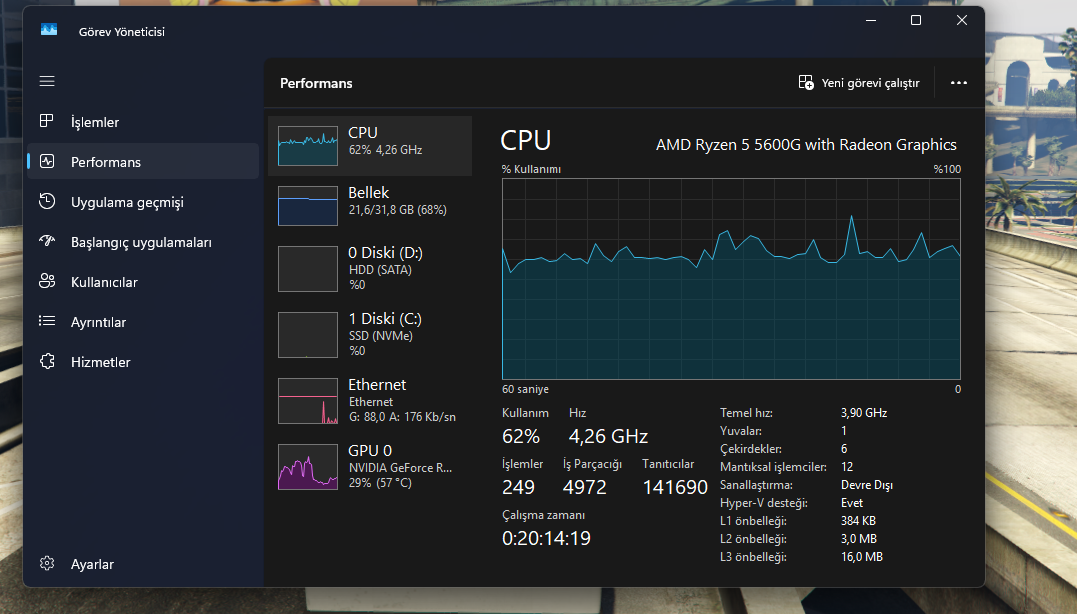Image resolution: width=1077 pixels, height=614 pixels.
Task: Click the Ayrıntılar list icon
Action: coord(47,321)
